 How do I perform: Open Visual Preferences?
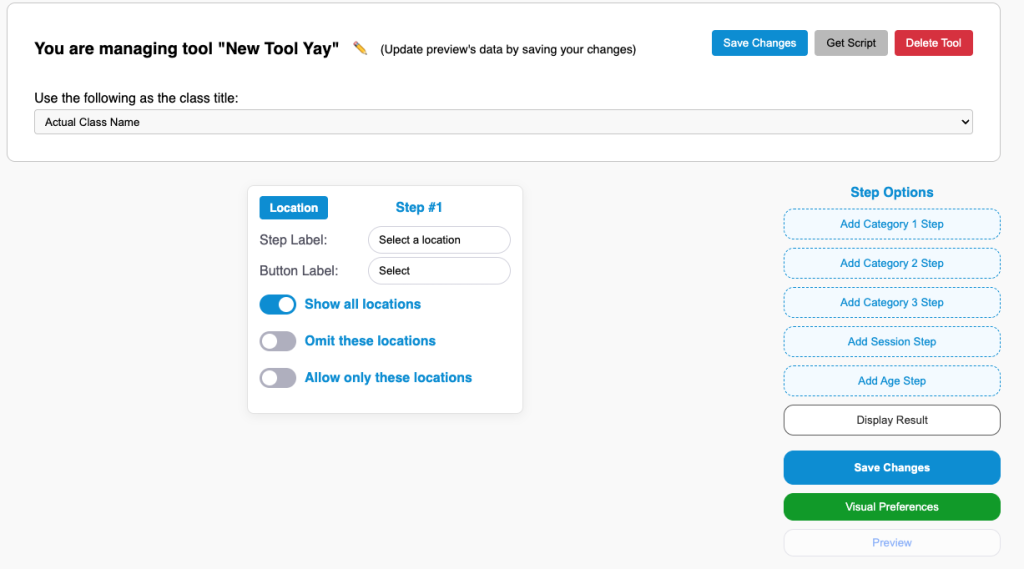[891, 507]
